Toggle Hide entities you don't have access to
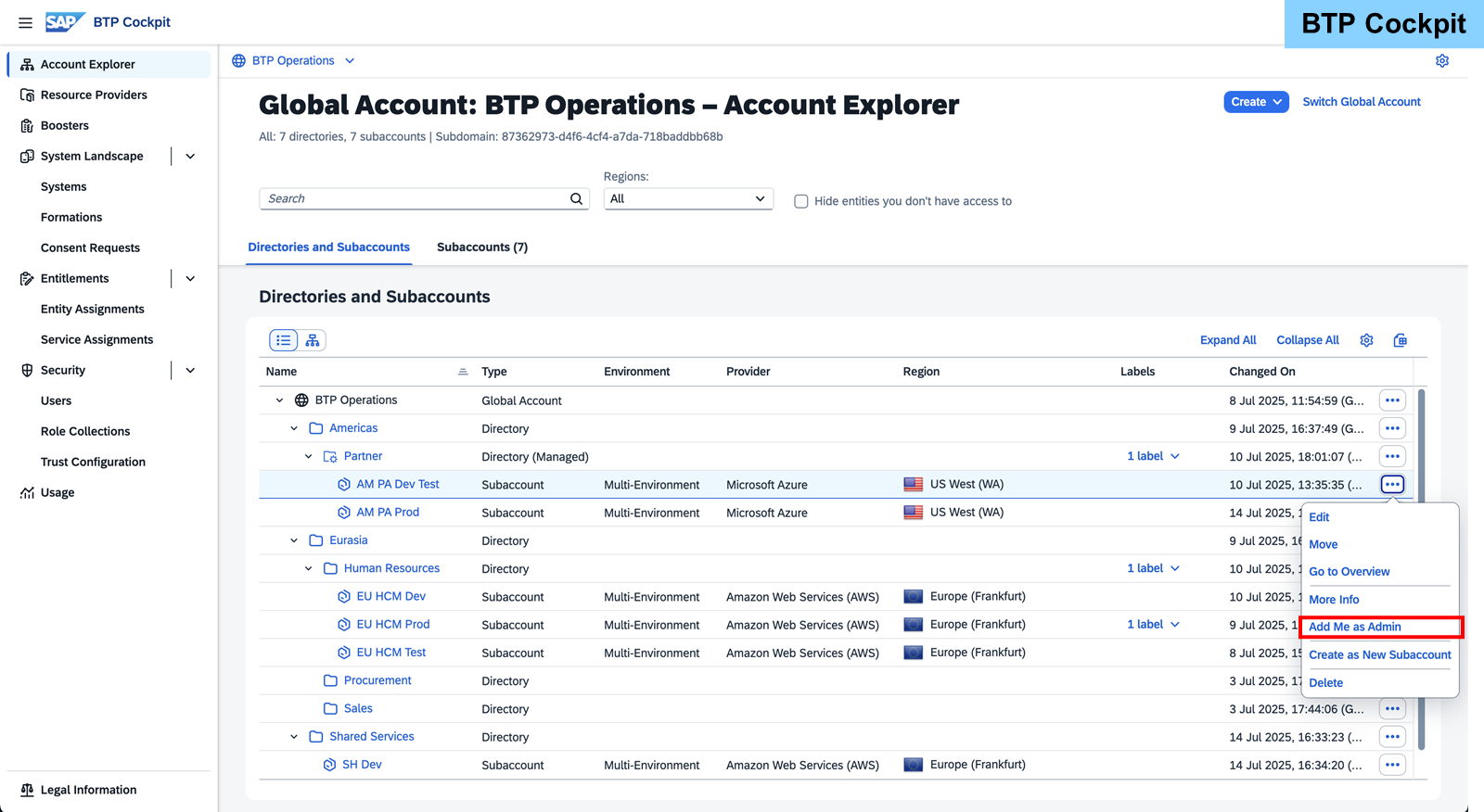Image resolution: width=1484 pixels, height=812 pixels. click(x=801, y=201)
